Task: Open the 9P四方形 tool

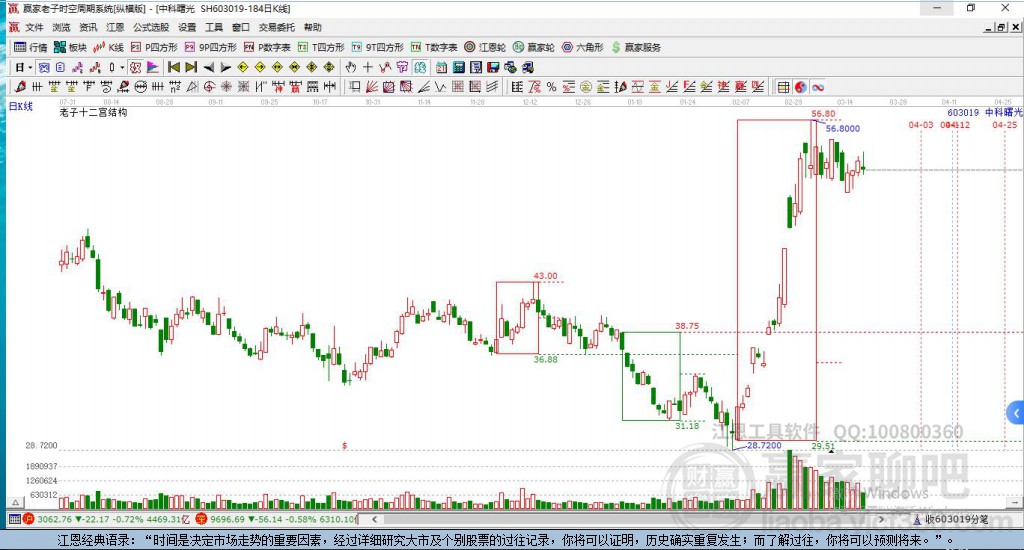Action: pos(211,47)
